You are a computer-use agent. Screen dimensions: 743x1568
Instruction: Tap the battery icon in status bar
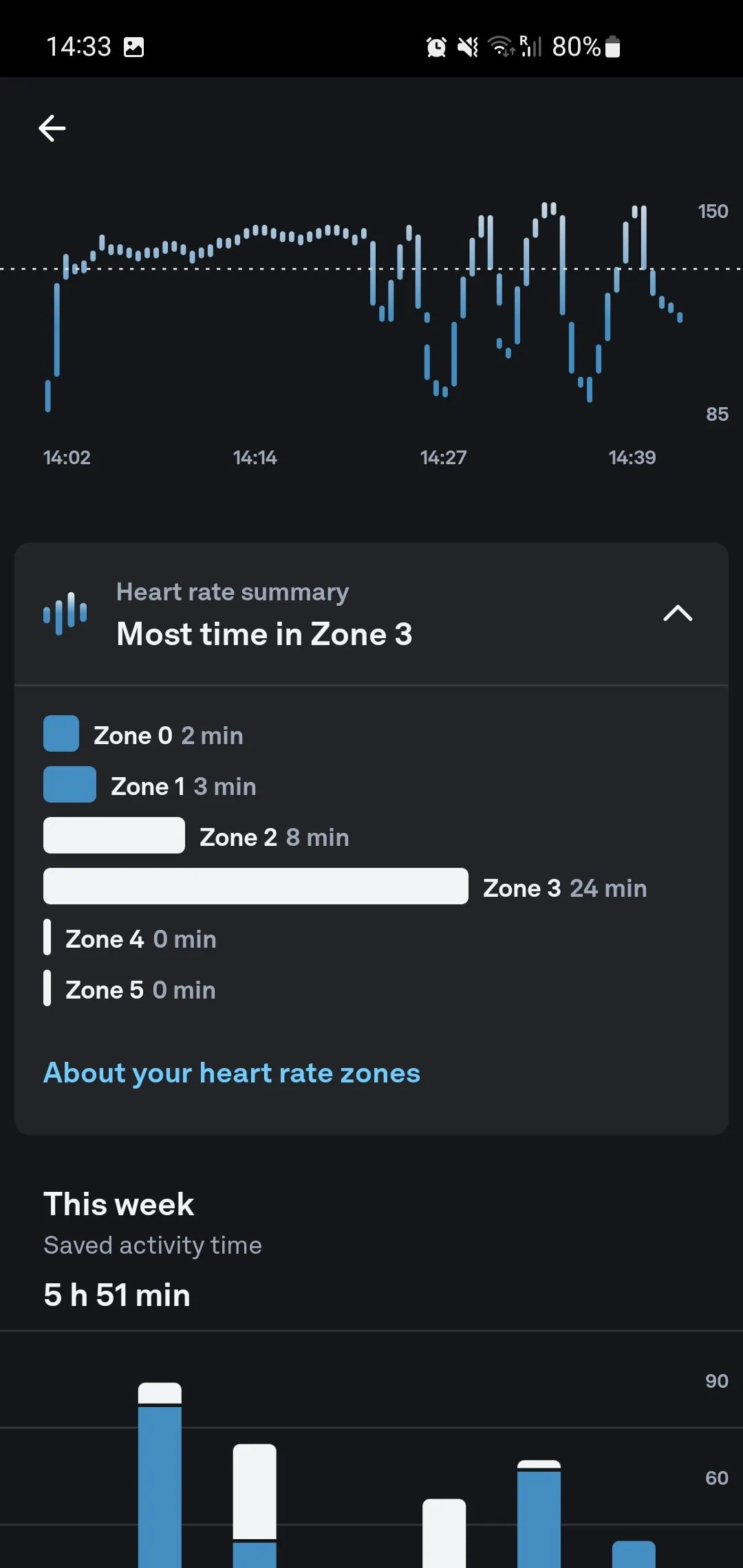point(613,47)
